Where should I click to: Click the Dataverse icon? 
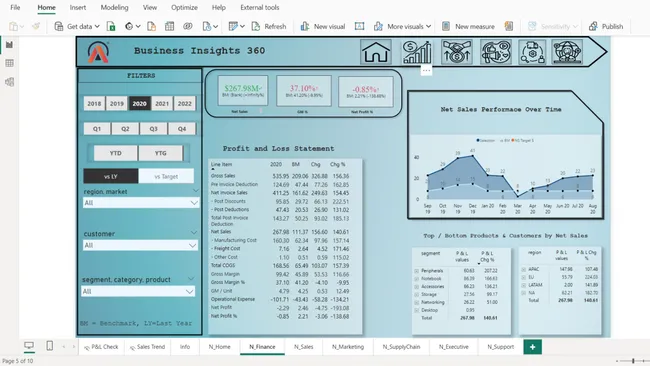[188, 27]
